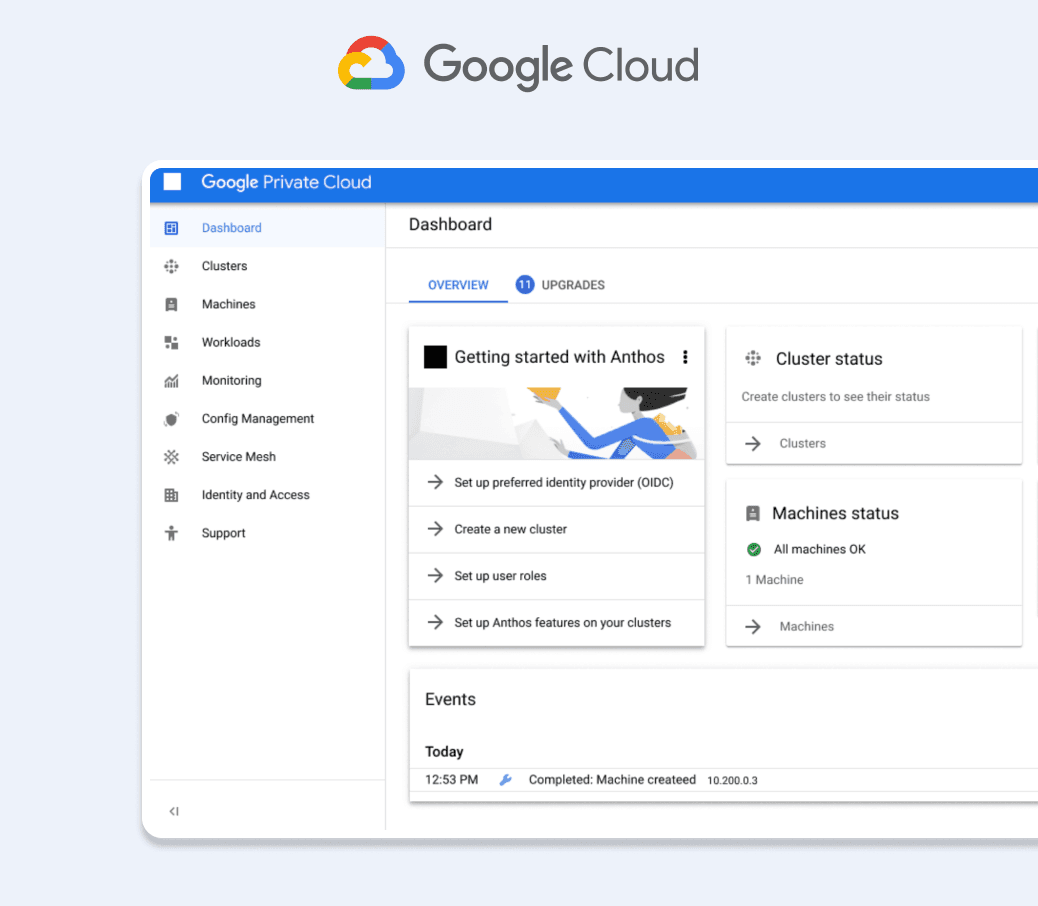Click the Config Management icon in sidebar
The image size is (1038, 906).
click(171, 419)
